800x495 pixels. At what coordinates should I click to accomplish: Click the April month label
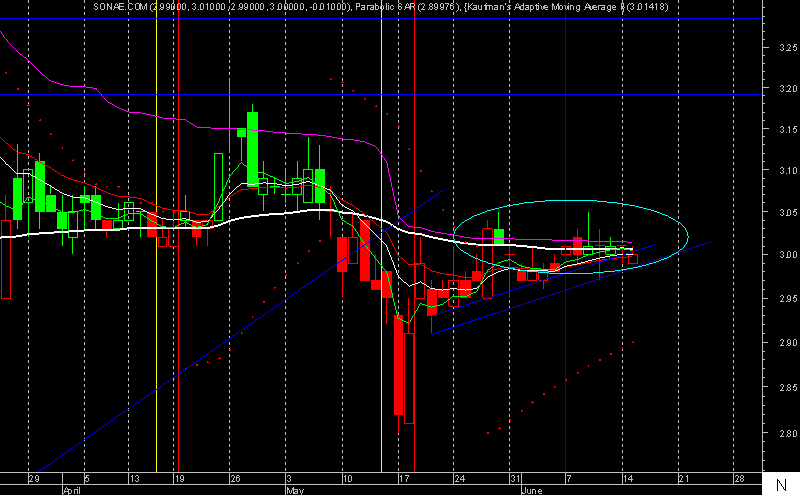pyautogui.click(x=72, y=490)
